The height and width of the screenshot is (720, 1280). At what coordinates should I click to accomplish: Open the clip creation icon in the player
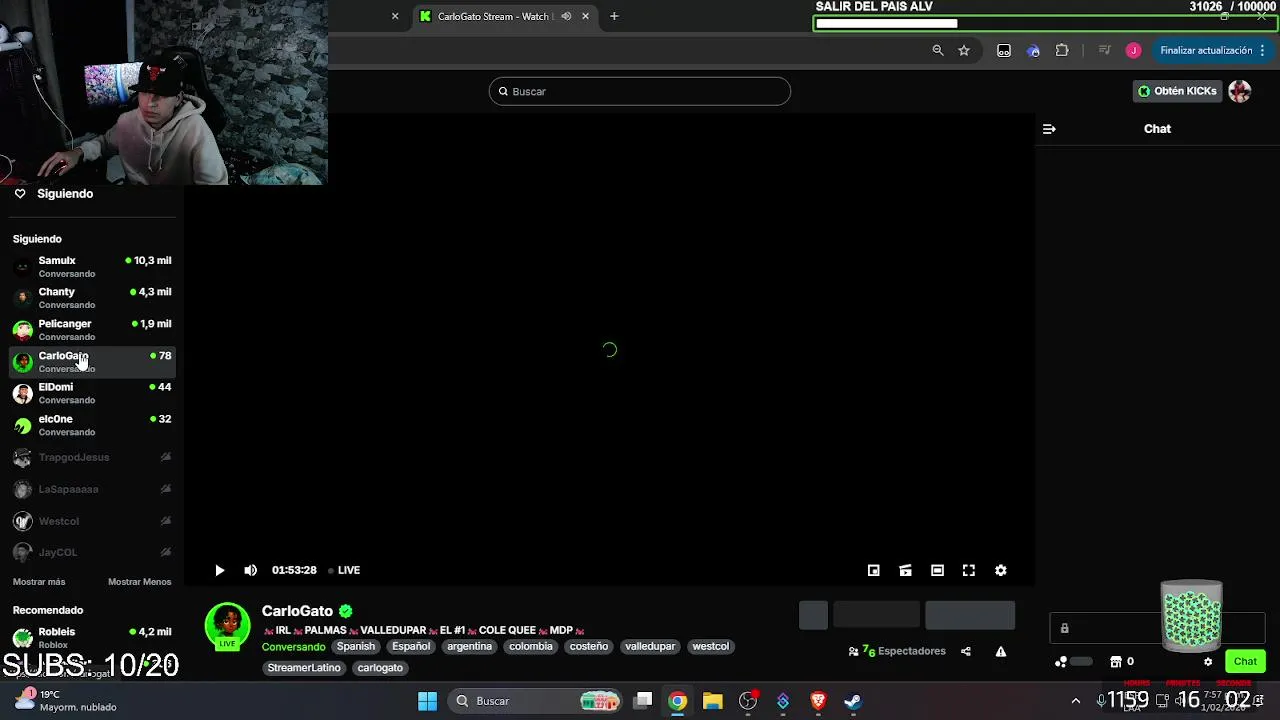pos(905,570)
